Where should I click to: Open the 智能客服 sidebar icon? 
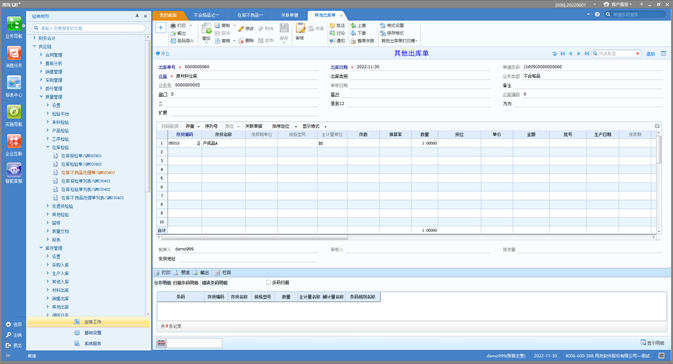(14, 170)
